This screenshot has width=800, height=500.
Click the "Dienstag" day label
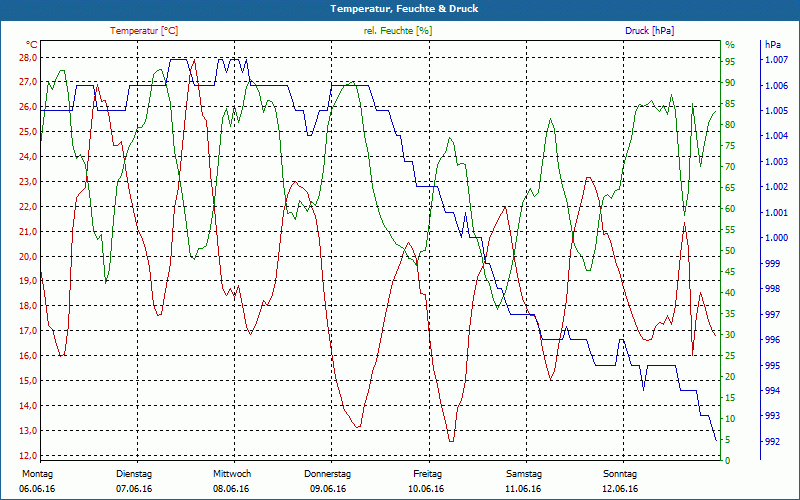tap(134, 474)
